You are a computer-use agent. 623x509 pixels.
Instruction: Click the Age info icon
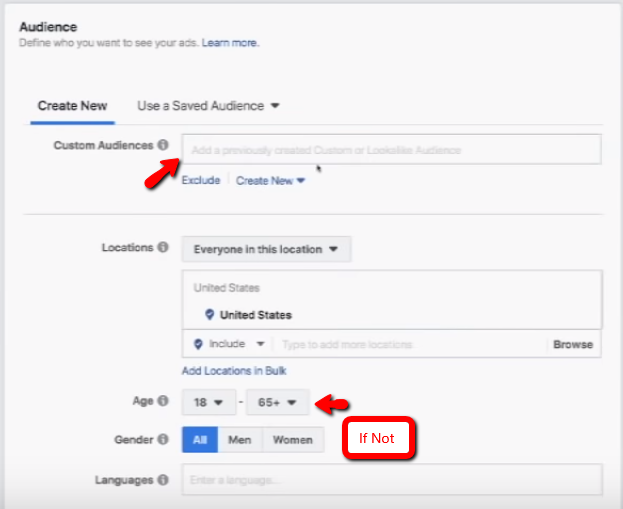[163, 401]
